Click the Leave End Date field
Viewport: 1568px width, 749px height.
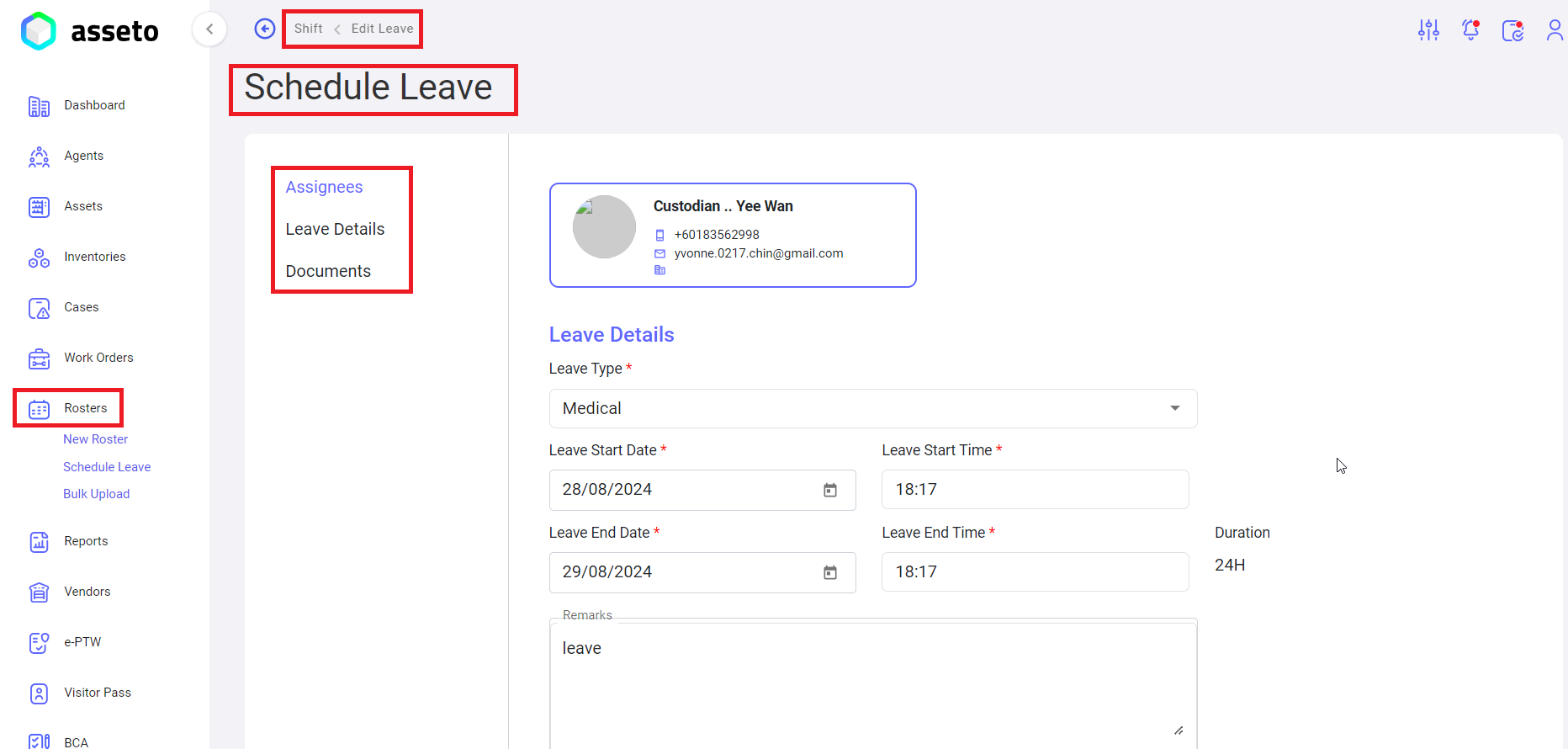point(702,572)
